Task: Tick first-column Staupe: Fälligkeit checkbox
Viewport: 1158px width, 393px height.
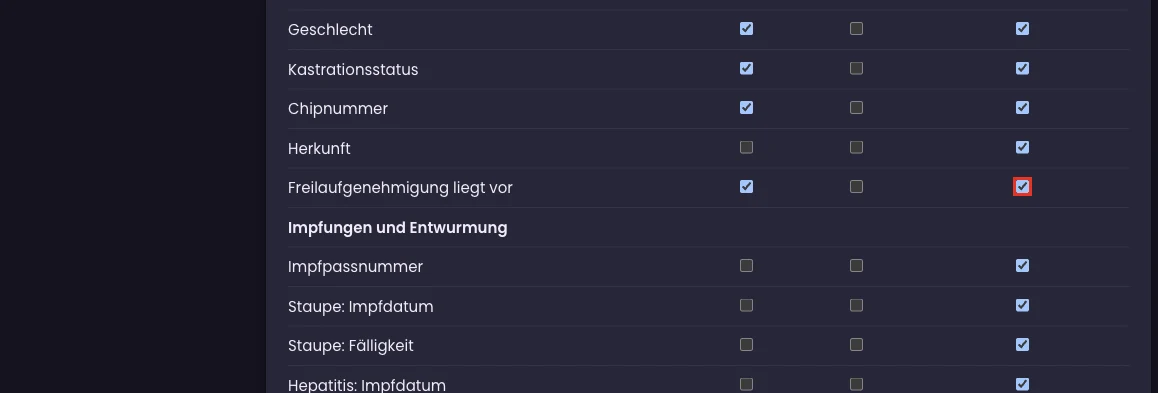Action: tap(747, 345)
